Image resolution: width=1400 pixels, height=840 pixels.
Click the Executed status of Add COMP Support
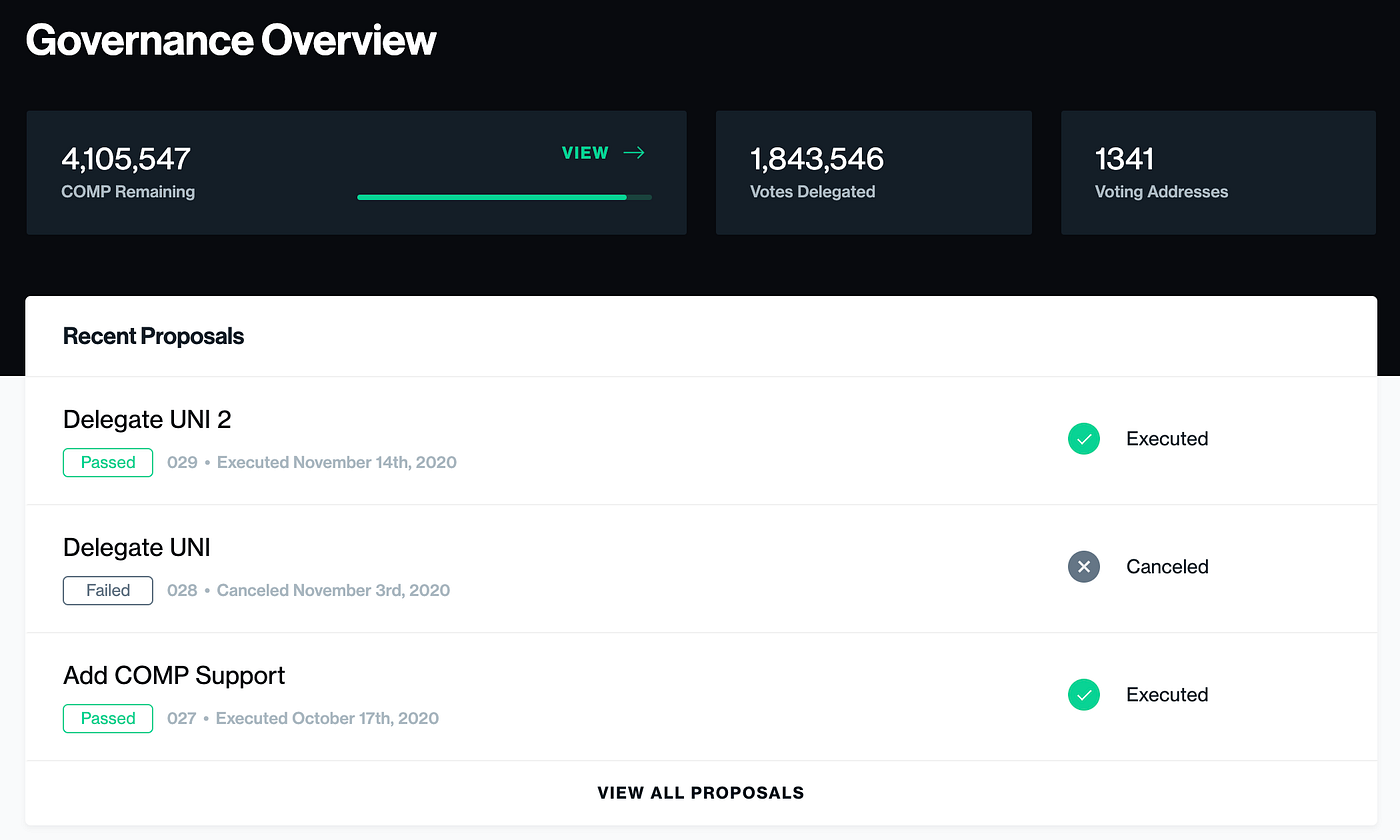click(1167, 694)
